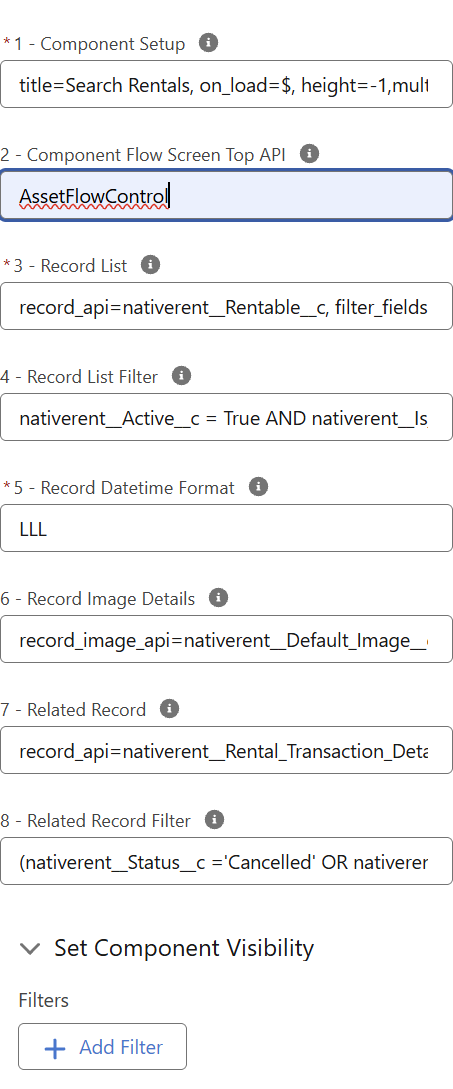Click the '3 - Record List' label
Viewport: 453px width, 1089px height.
tap(70, 266)
